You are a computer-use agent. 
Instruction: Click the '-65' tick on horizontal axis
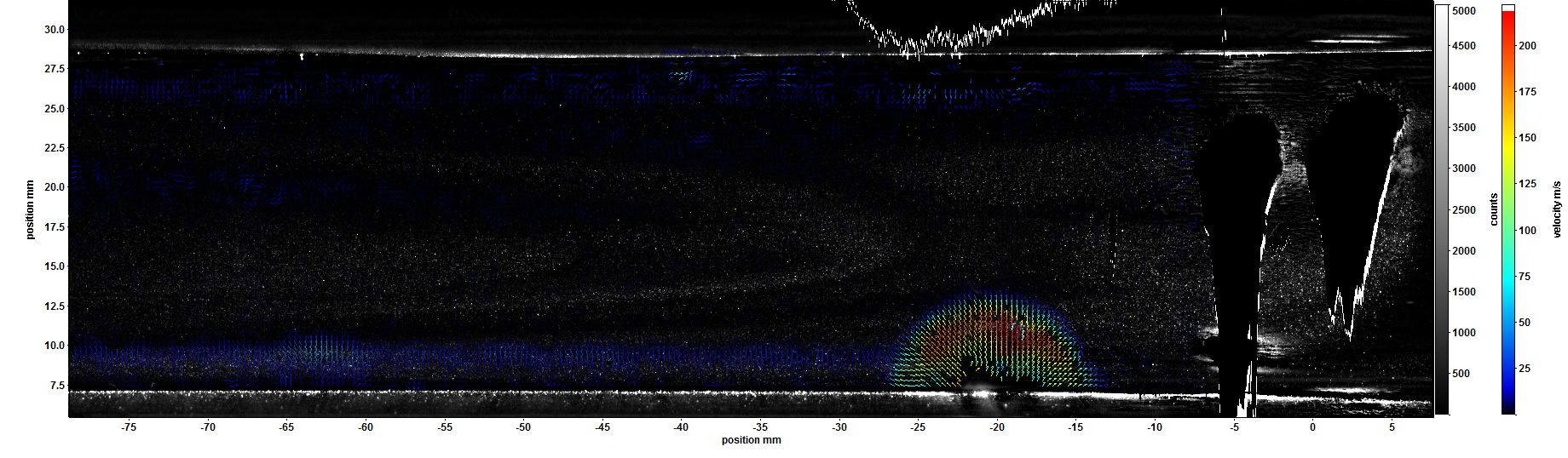(x=286, y=427)
